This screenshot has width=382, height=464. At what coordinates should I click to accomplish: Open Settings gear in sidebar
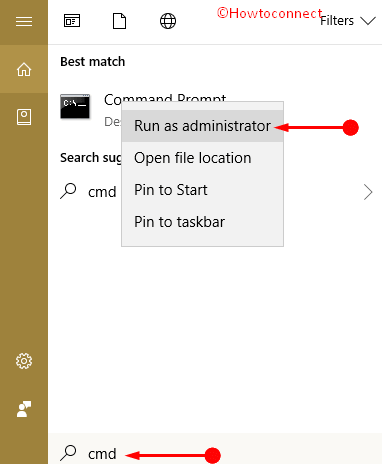[24, 361]
